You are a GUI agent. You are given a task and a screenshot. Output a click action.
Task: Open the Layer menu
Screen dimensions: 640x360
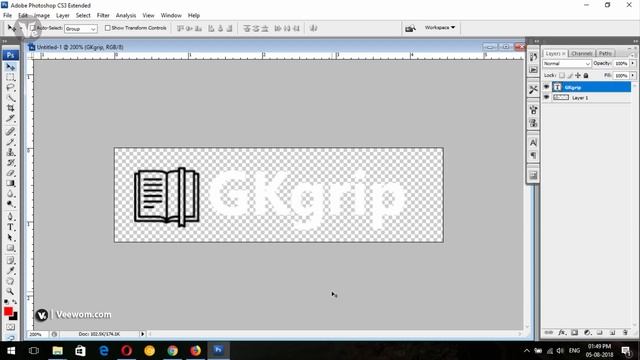pos(62,16)
